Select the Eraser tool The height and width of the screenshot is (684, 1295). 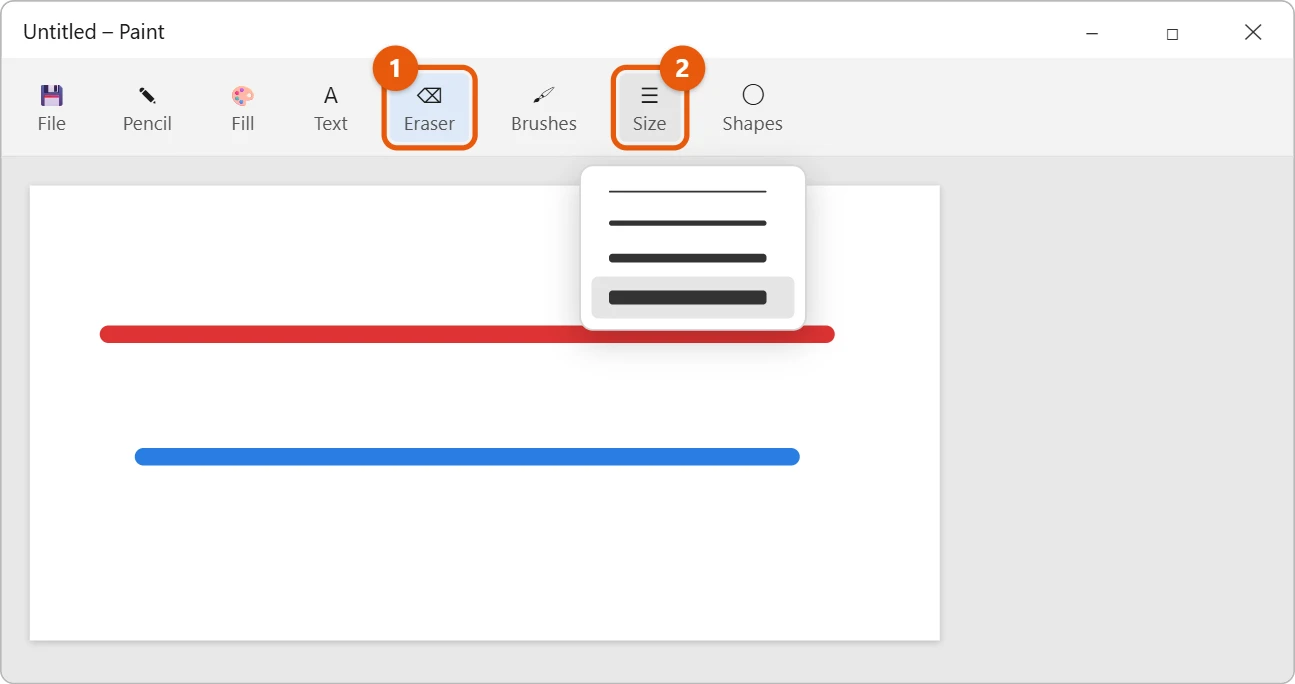tap(429, 109)
